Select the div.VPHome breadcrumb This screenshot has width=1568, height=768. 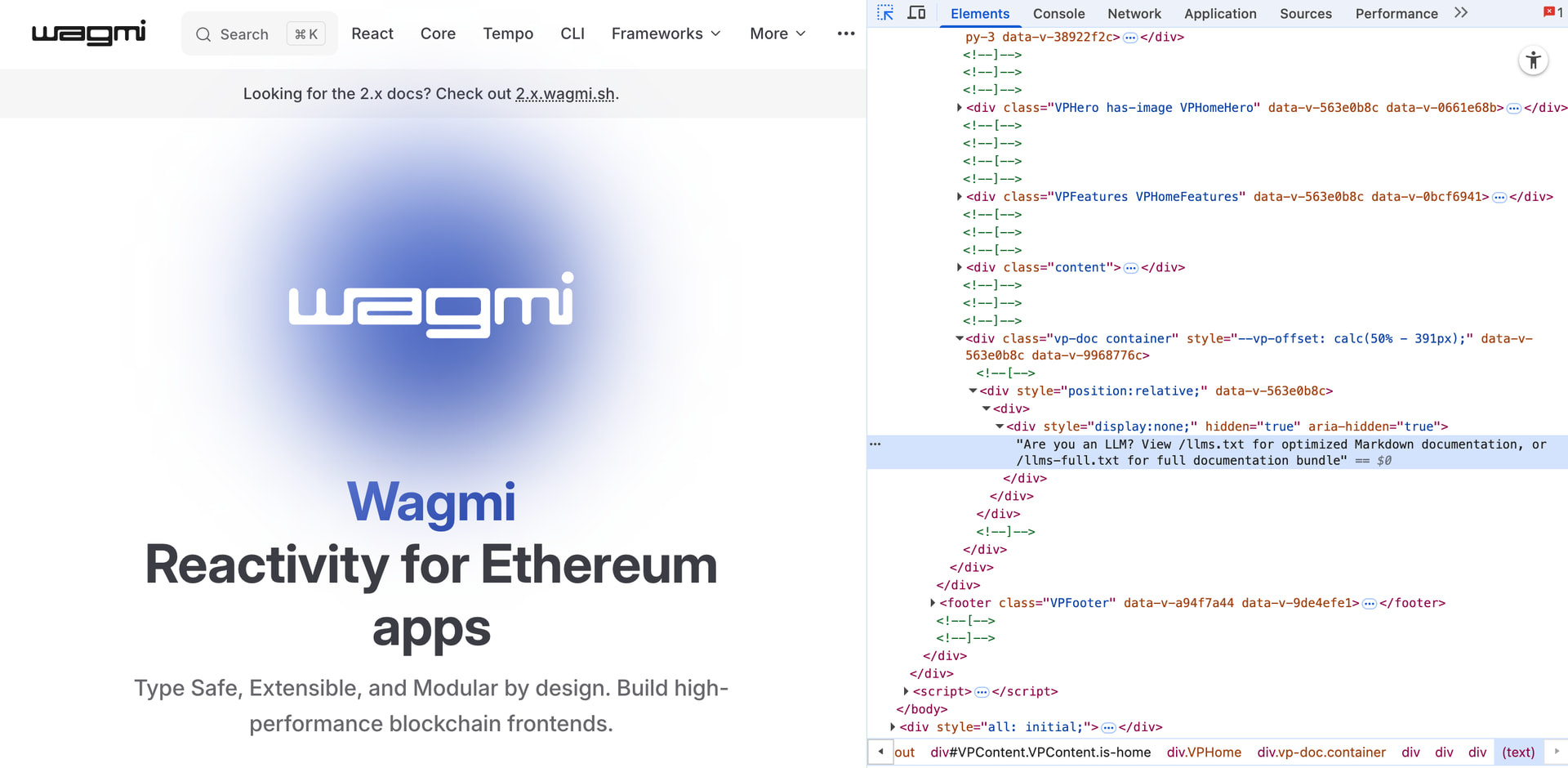[x=1204, y=752]
